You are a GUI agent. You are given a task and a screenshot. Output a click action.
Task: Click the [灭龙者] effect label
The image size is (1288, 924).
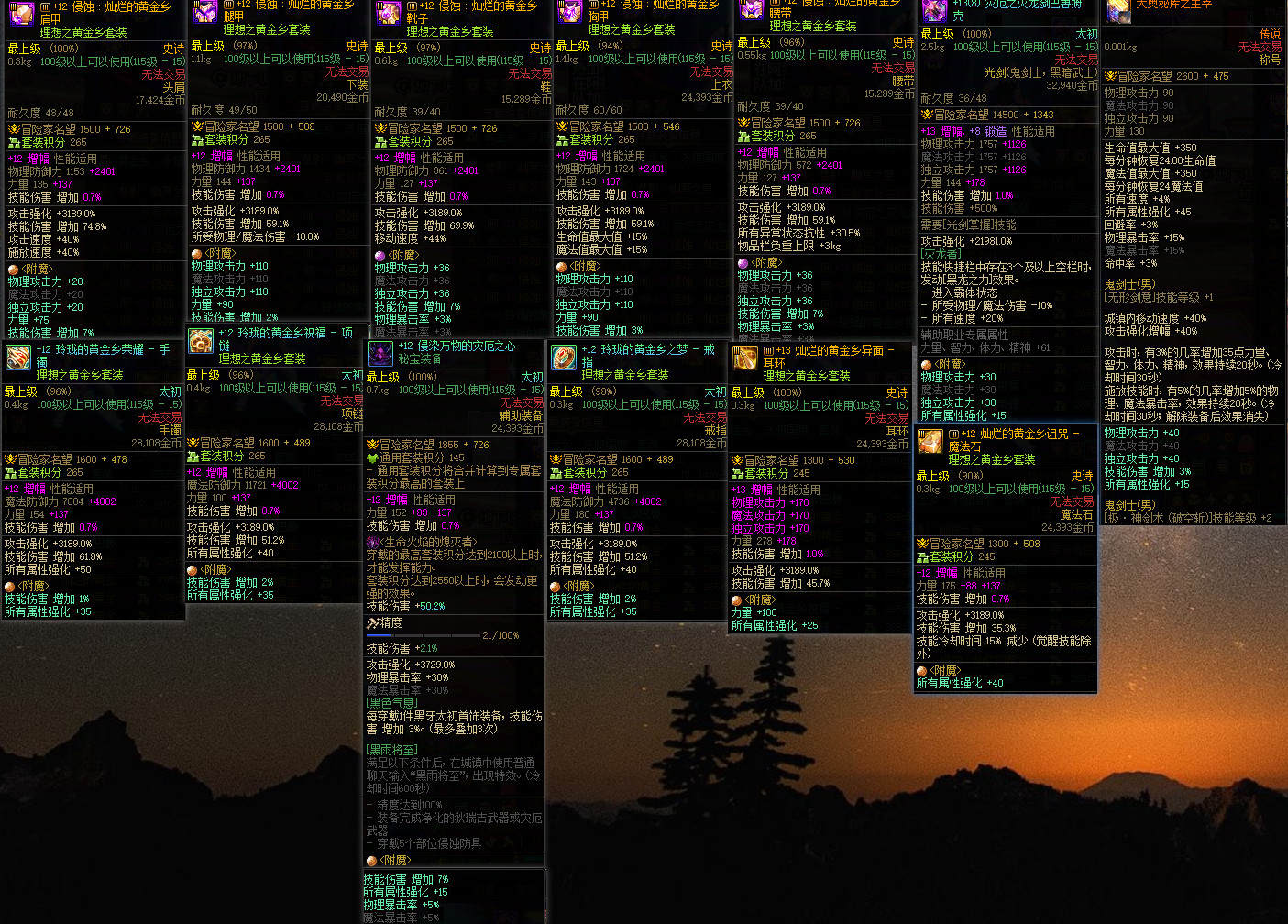(x=941, y=254)
